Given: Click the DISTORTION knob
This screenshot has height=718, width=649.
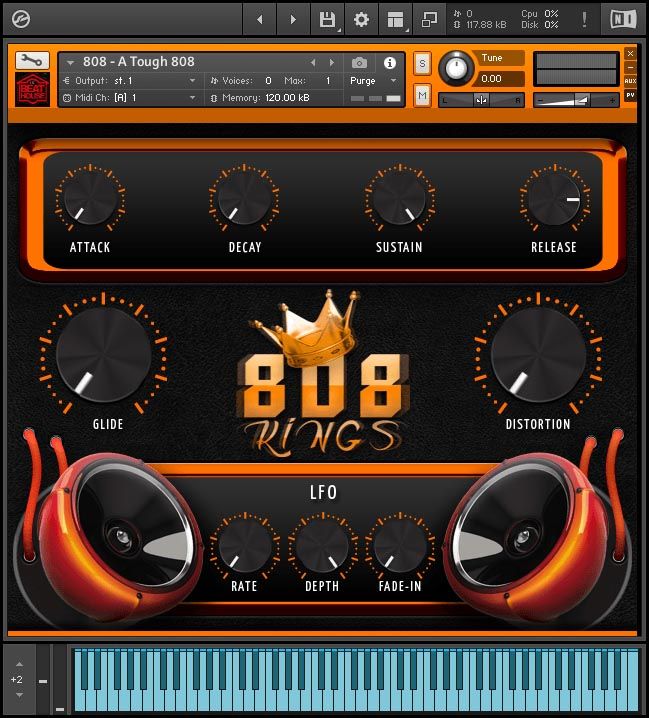Looking at the screenshot, I should (x=538, y=355).
